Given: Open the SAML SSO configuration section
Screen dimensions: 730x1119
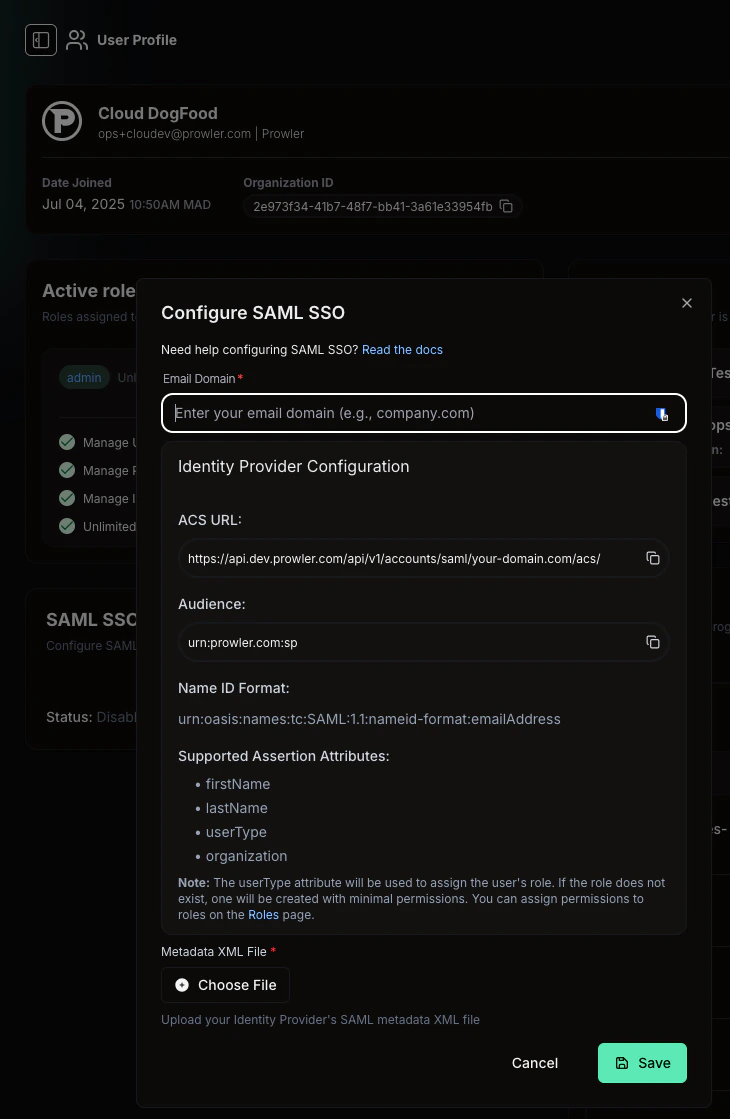Looking at the screenshot, I should pyautogui.click(x=83, y=619).
